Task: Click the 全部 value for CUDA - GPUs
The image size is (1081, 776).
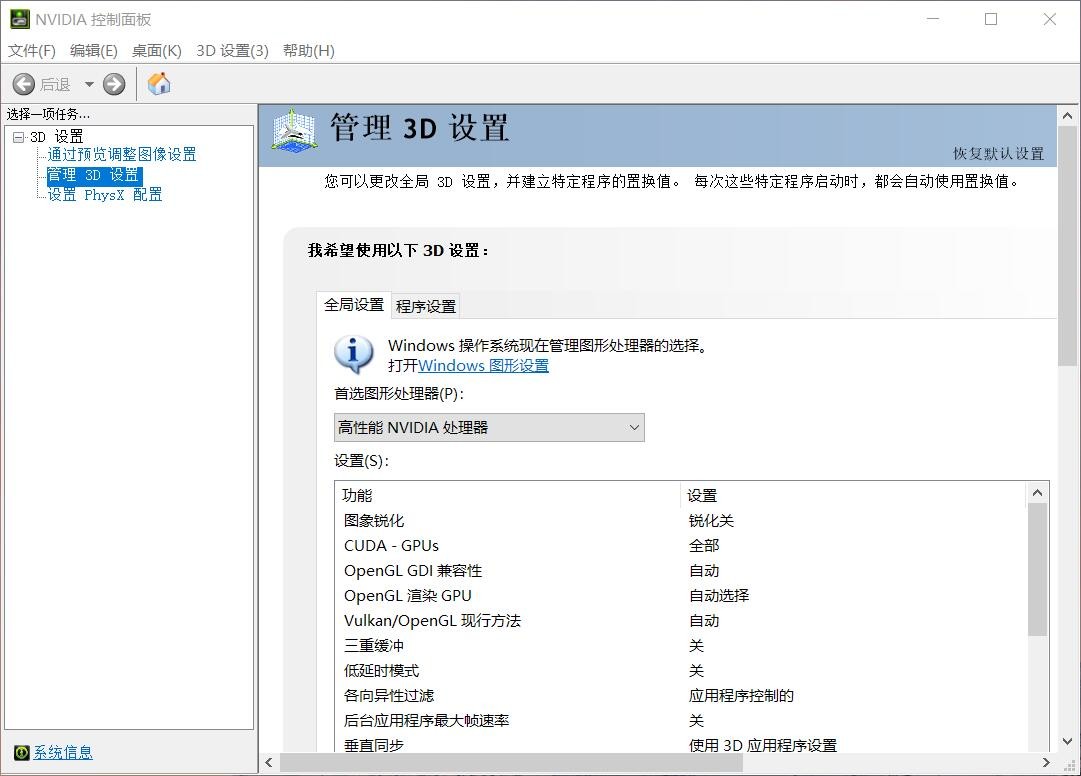Action: pos(704,545)
